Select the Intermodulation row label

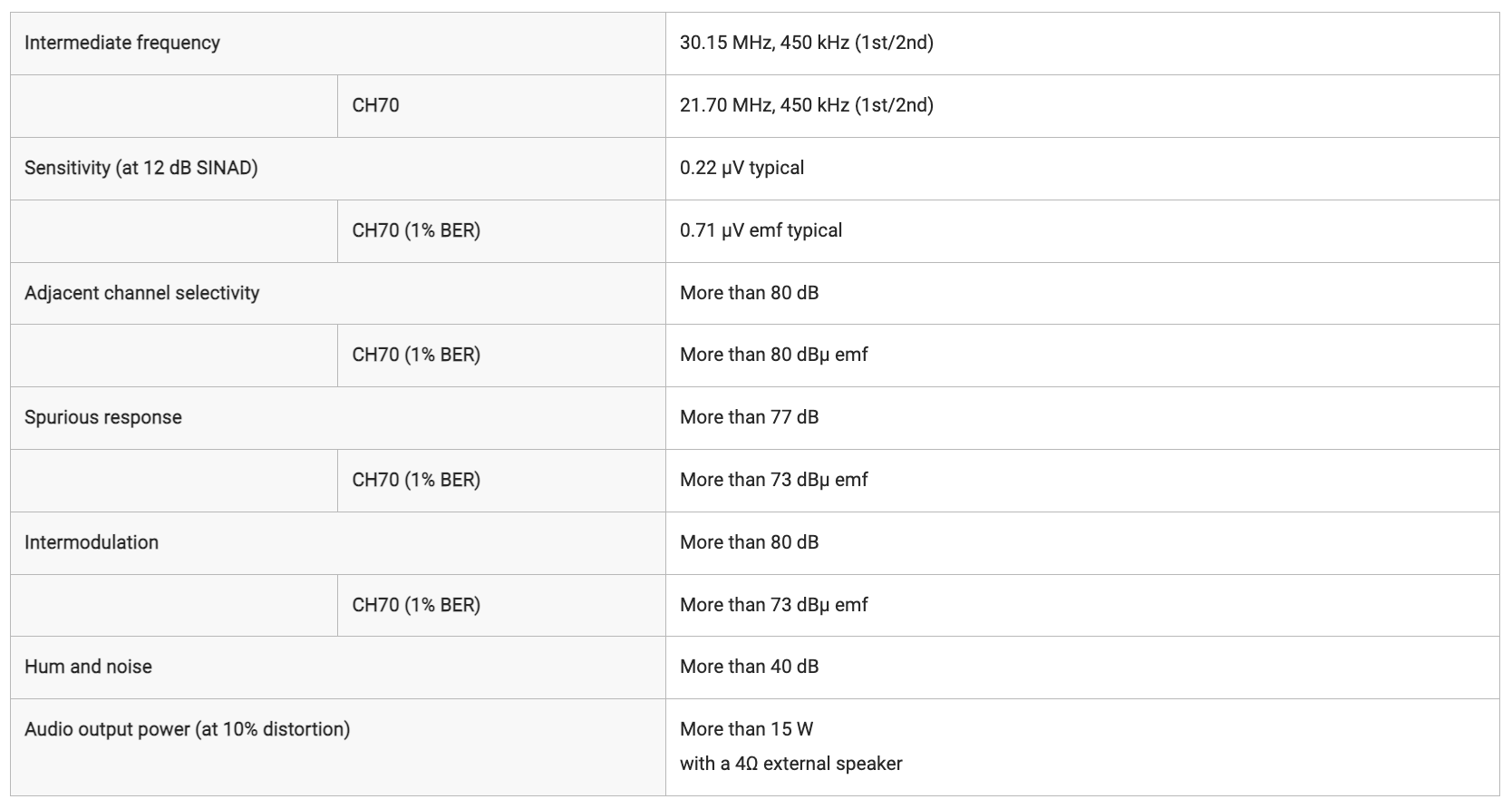91,542
